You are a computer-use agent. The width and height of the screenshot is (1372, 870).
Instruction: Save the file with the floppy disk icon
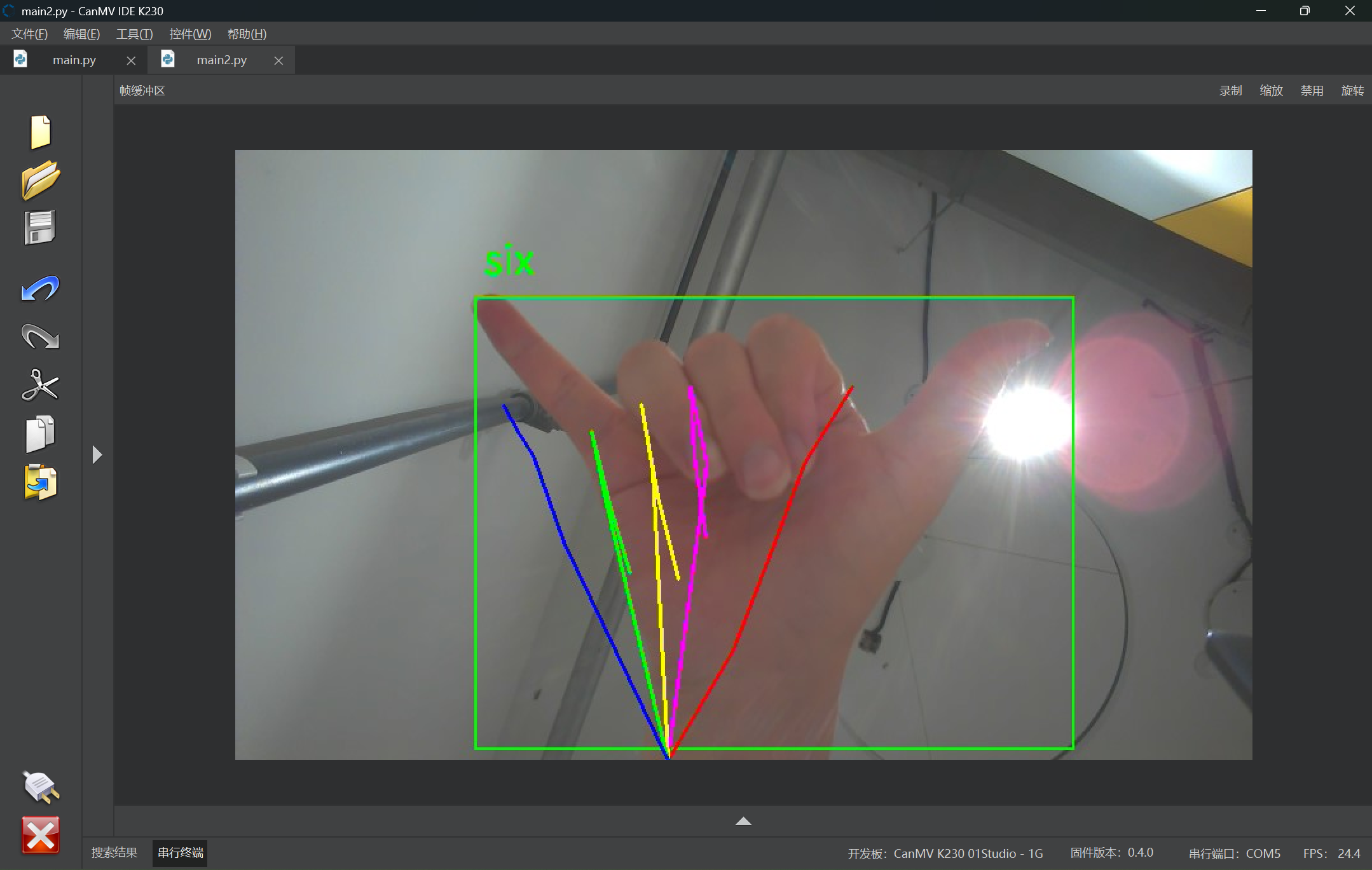41,228
